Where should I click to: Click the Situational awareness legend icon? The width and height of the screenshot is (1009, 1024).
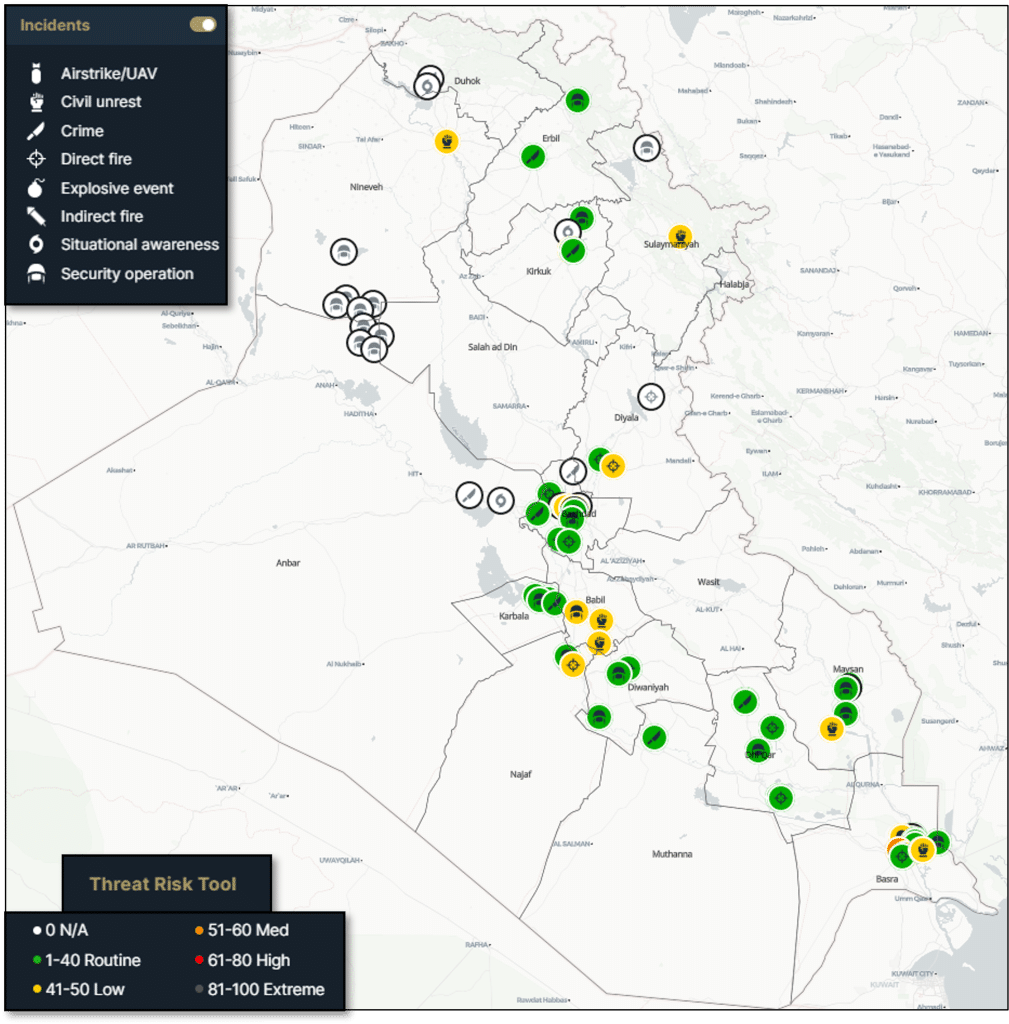coord(37,244)
